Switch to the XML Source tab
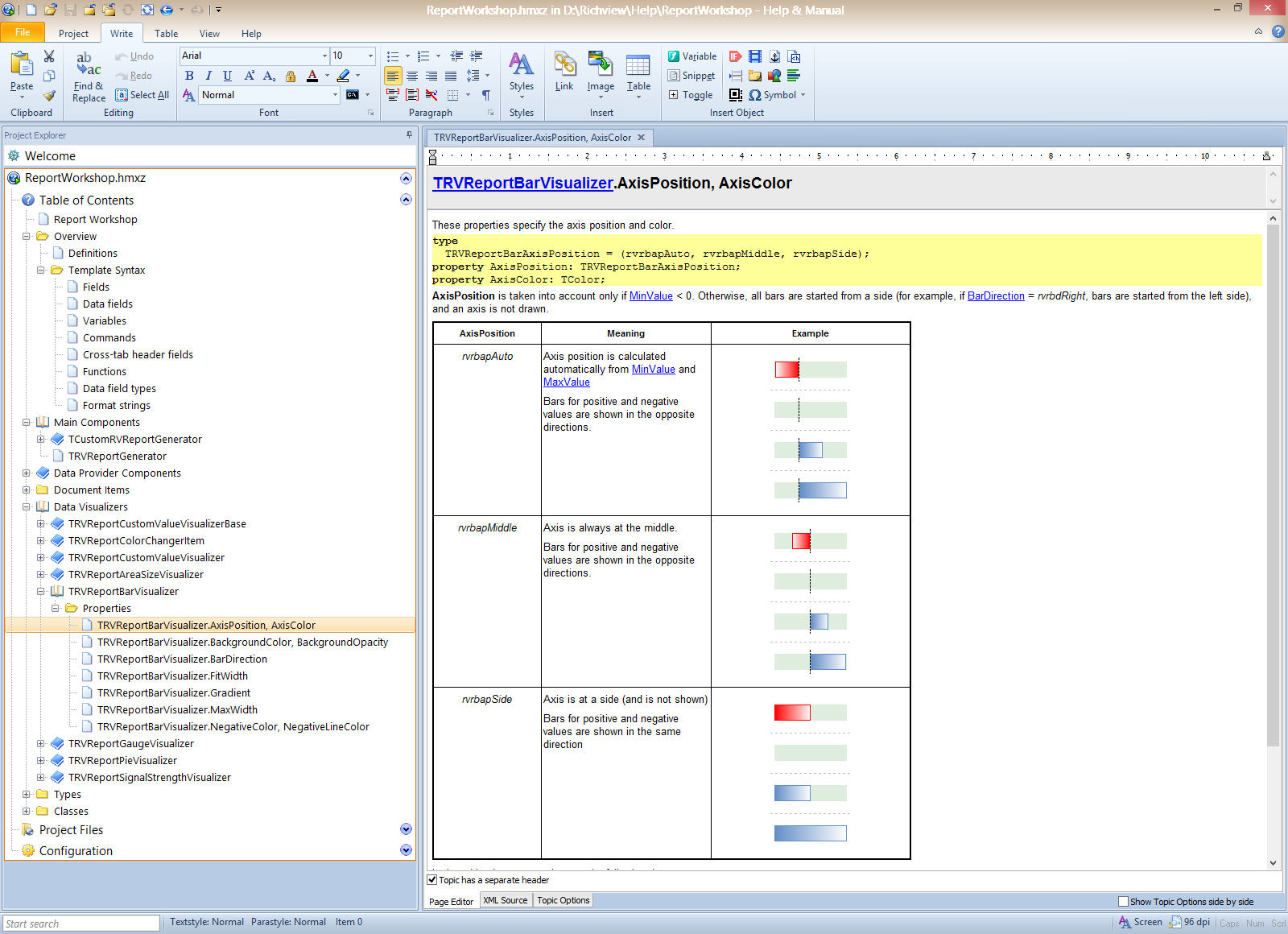 (x=506, y=901)
